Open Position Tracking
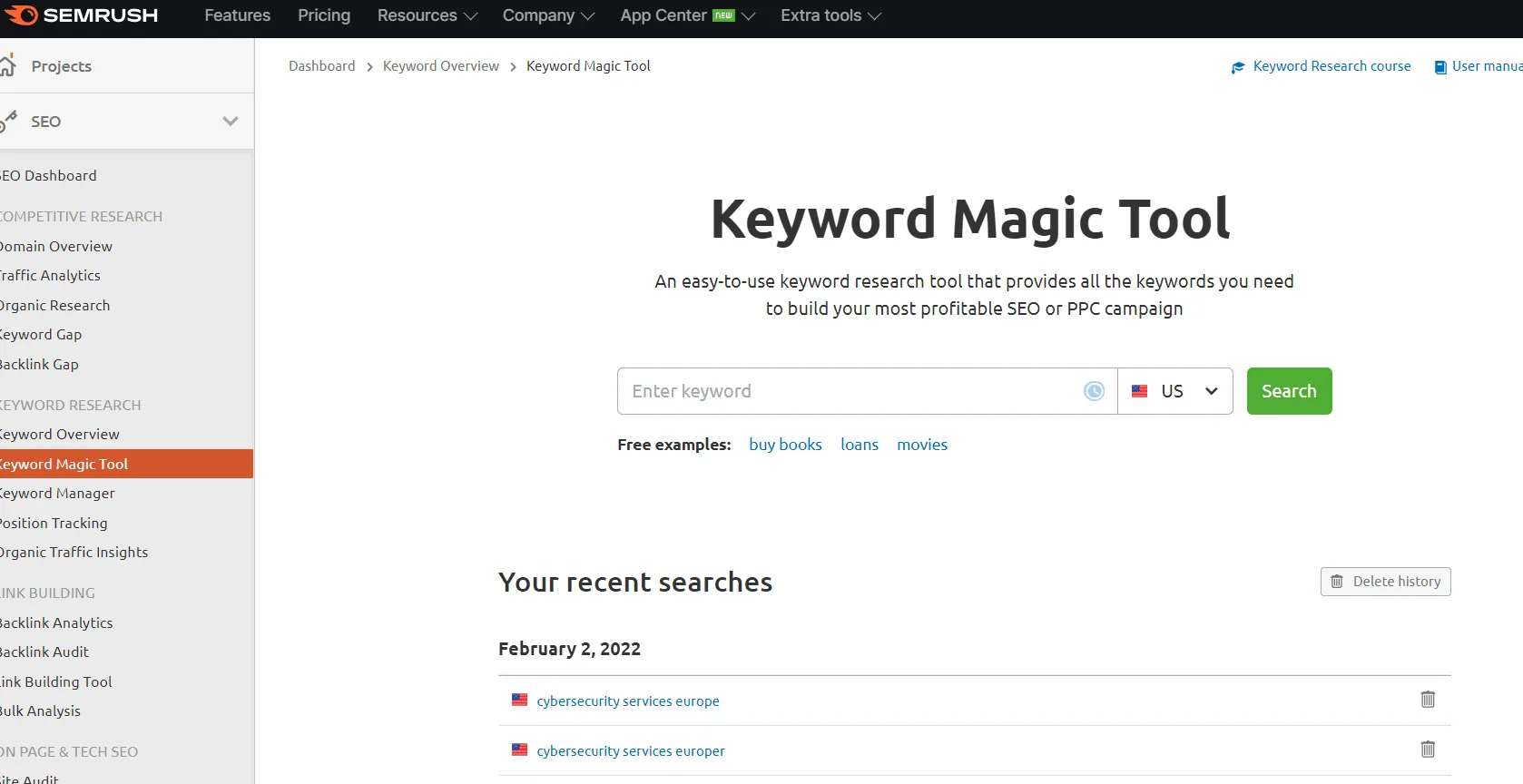Image resolution: width=1523 pixels, height=784 pixels. pos(54,523)
